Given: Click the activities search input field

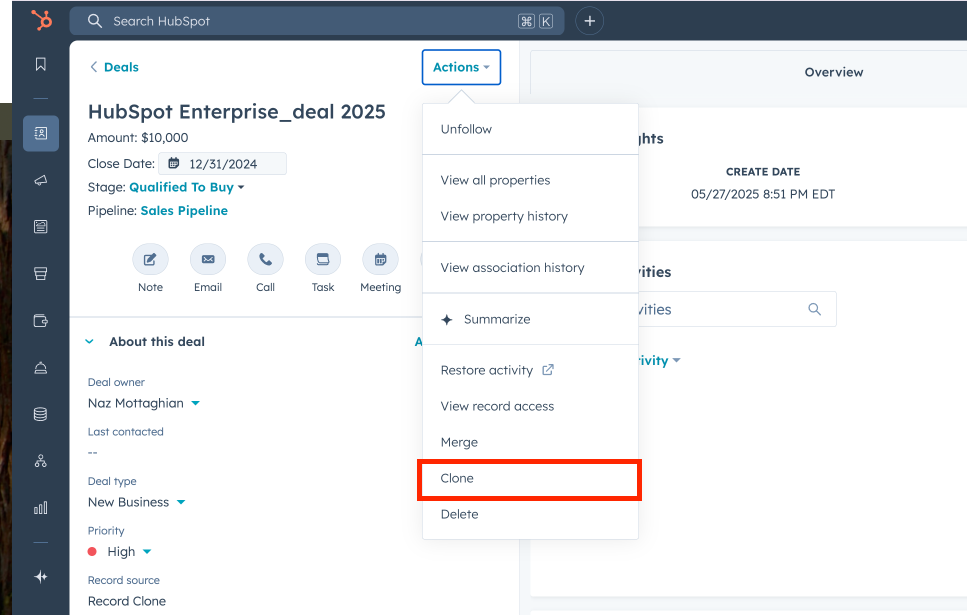Looking at the screenshot, I should tap(737, 309).
